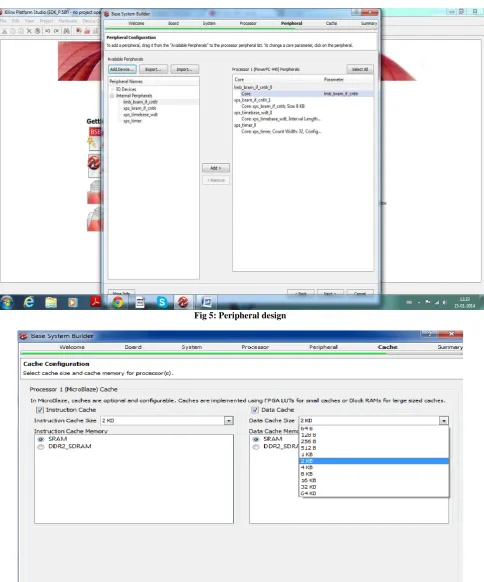Select xps_bram_if_cntlr_1 in processor peripherals list
Screen dimensions: 484x582
[x=252, y=100]
